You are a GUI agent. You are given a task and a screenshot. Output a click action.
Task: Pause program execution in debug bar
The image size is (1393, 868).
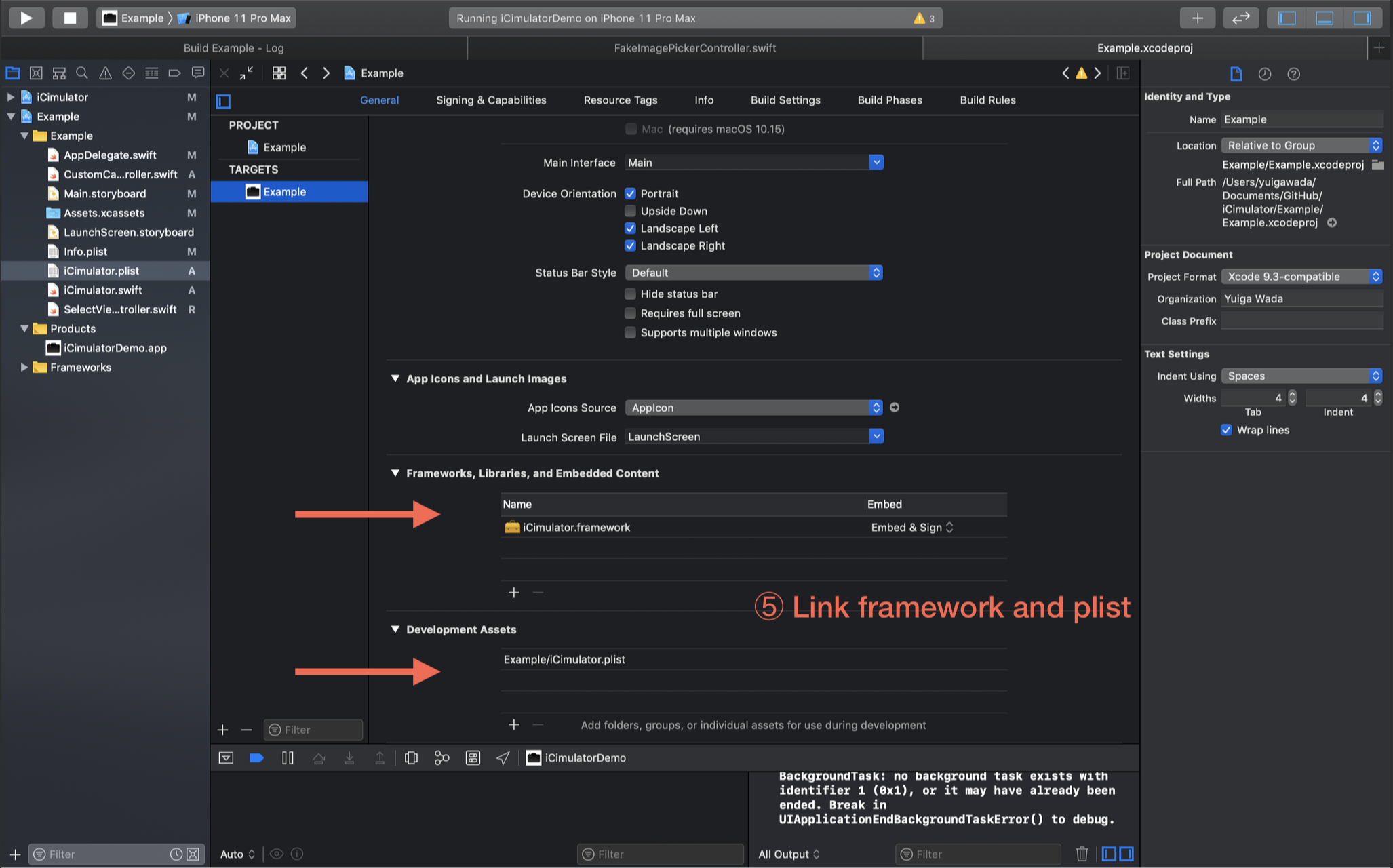(288, 757)
